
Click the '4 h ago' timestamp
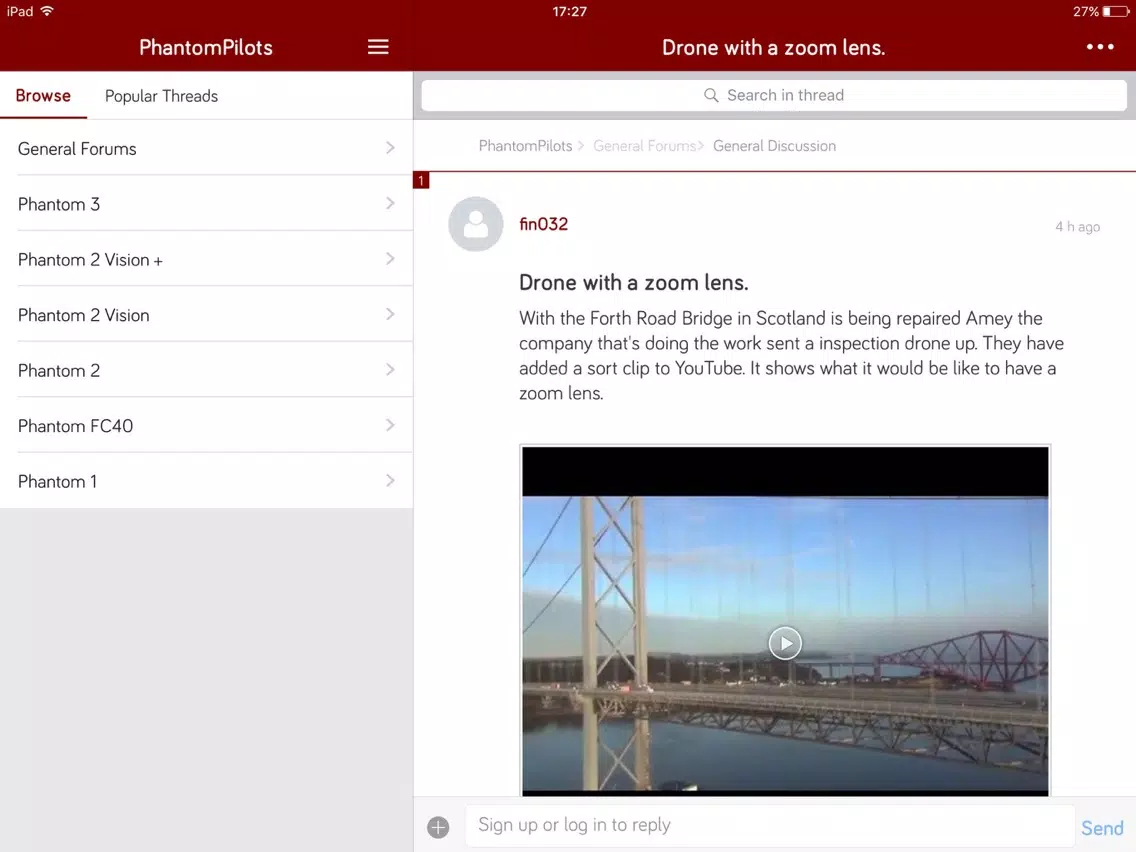pos(1077,227)
